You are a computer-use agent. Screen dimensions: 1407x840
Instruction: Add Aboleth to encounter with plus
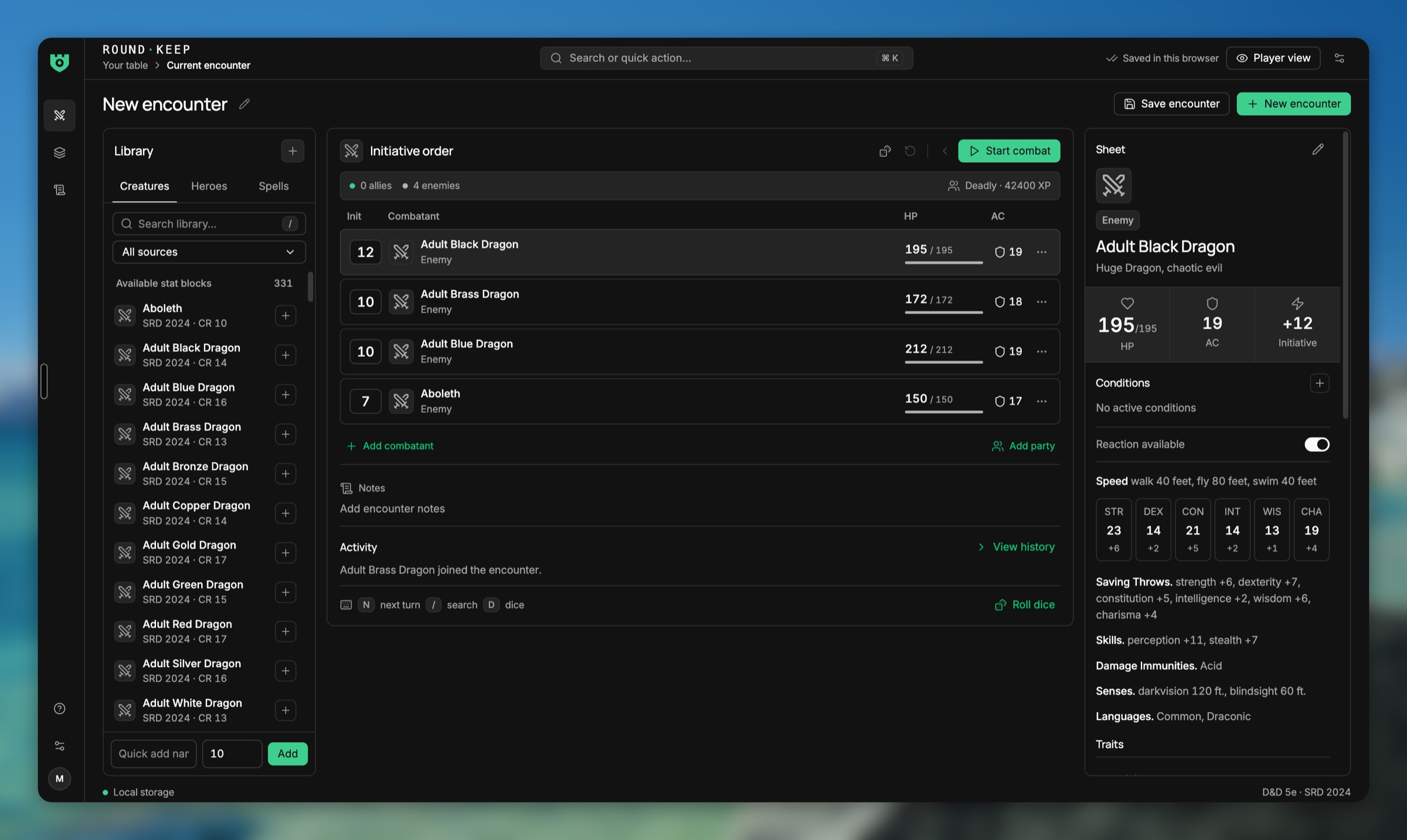pyautogui.click(x=286, y=315)
